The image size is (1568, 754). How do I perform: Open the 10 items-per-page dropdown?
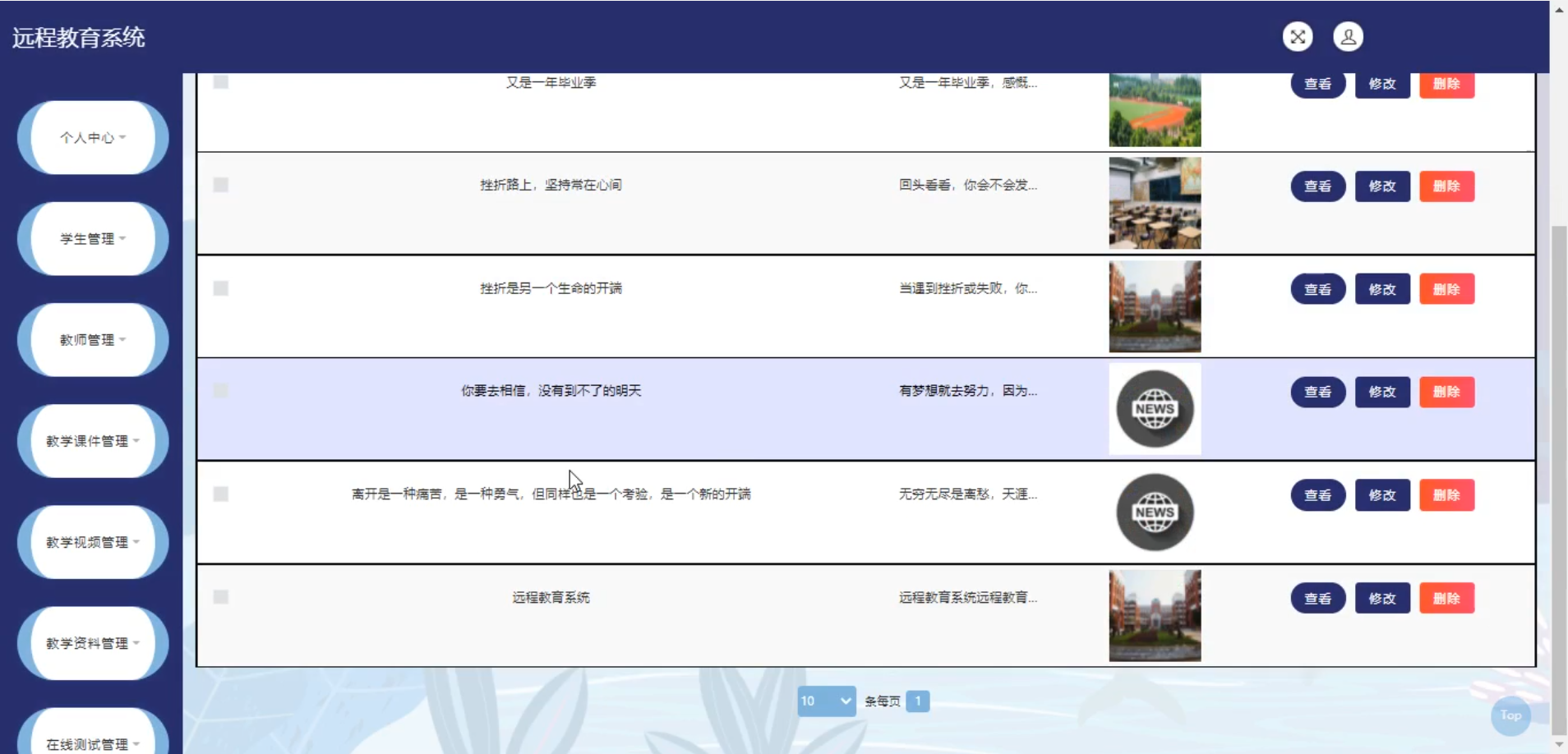click(x=827, y=701)
